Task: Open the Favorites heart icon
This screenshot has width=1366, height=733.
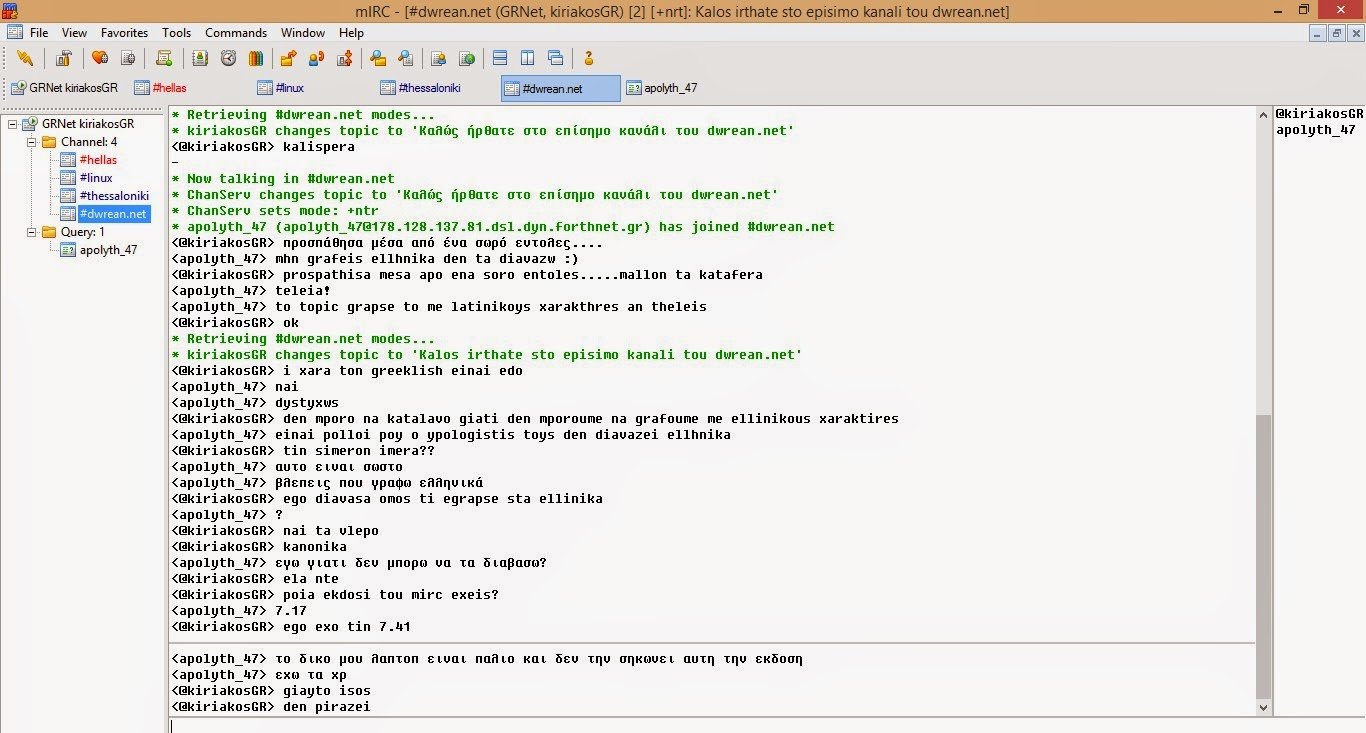Action: [x=100, y=58]
